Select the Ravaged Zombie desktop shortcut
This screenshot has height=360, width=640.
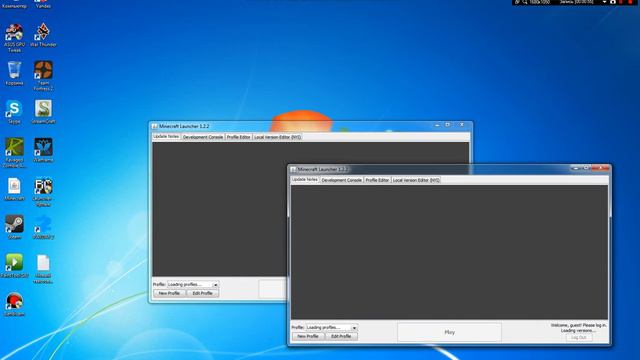pyautogui.click(x=14, y=153)
